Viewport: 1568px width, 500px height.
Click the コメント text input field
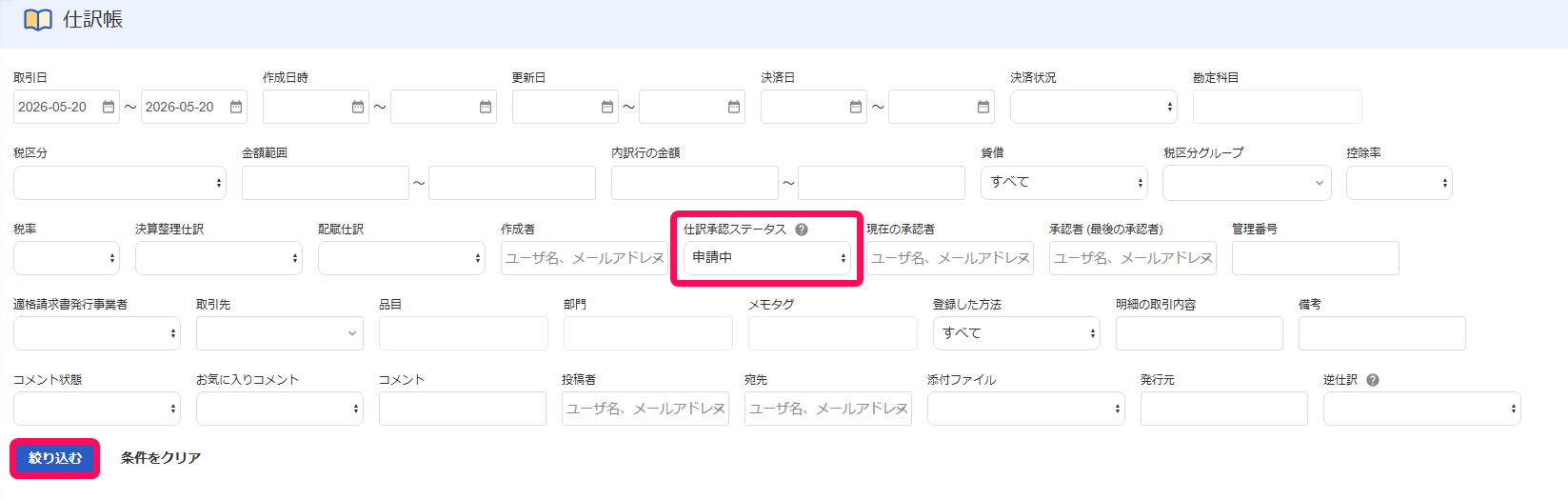[x=463, y=409]
